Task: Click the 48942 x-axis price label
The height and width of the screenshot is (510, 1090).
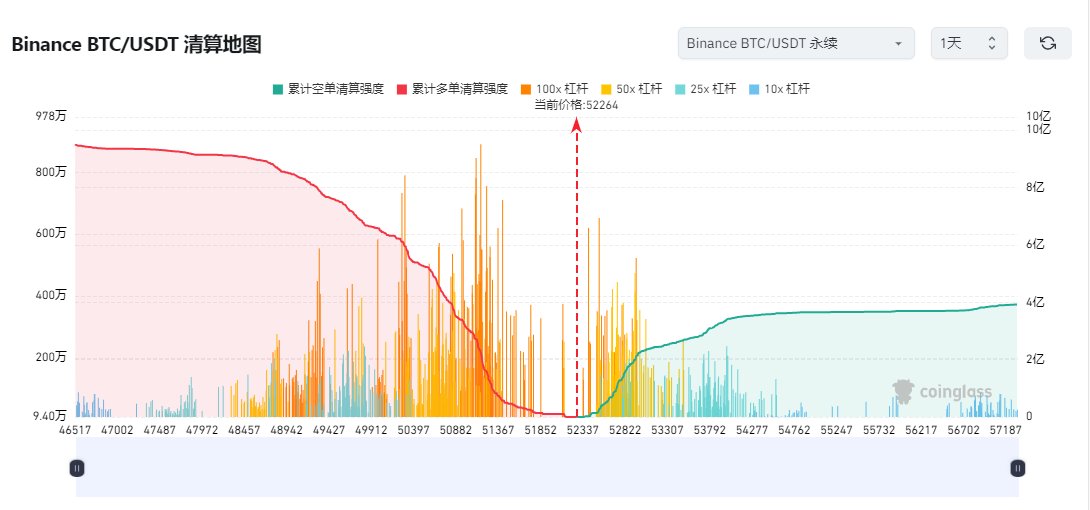Action: point(288,430)
